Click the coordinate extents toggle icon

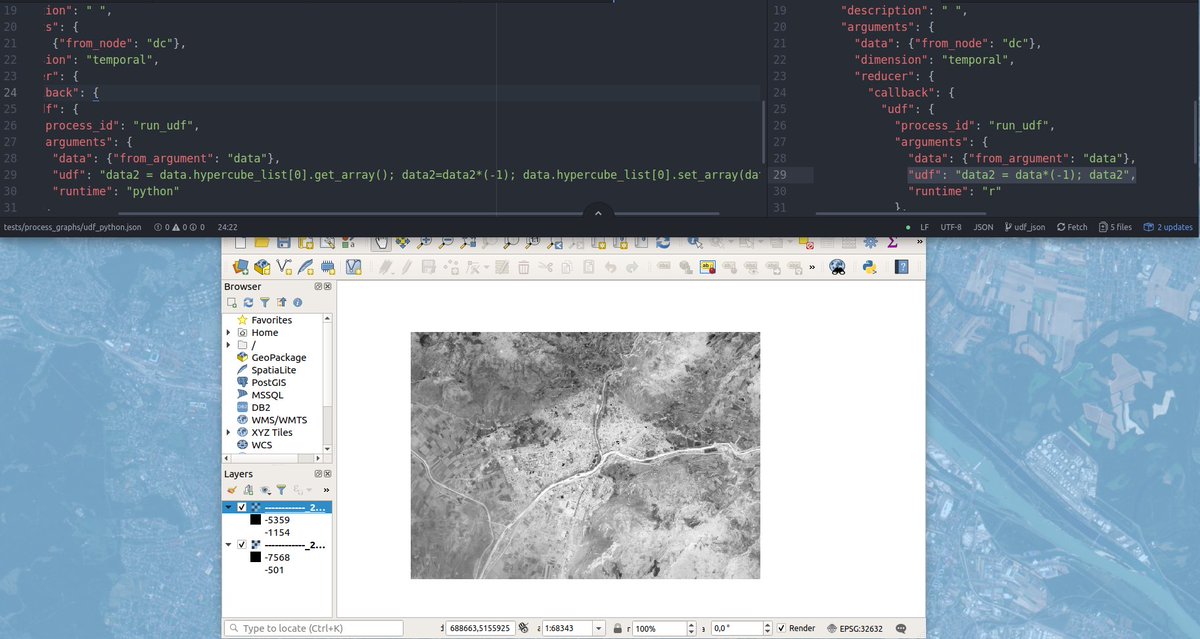[523, 628]
